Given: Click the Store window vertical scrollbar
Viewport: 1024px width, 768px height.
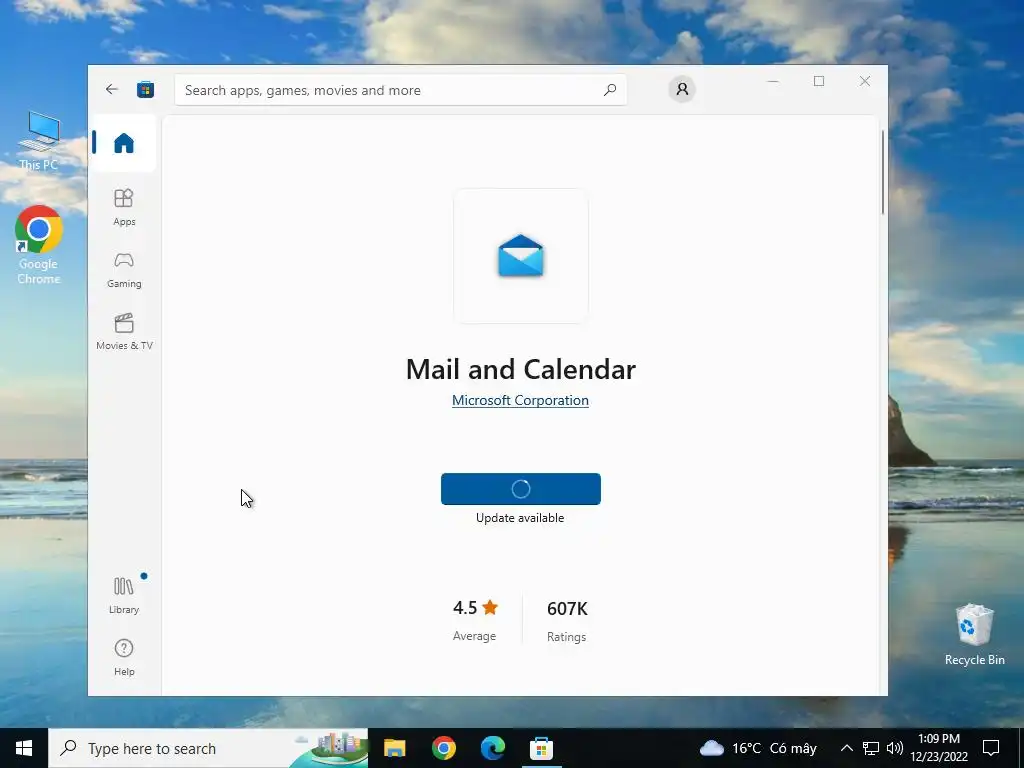Looking at the screenshot, I should [x=882, y=172].
